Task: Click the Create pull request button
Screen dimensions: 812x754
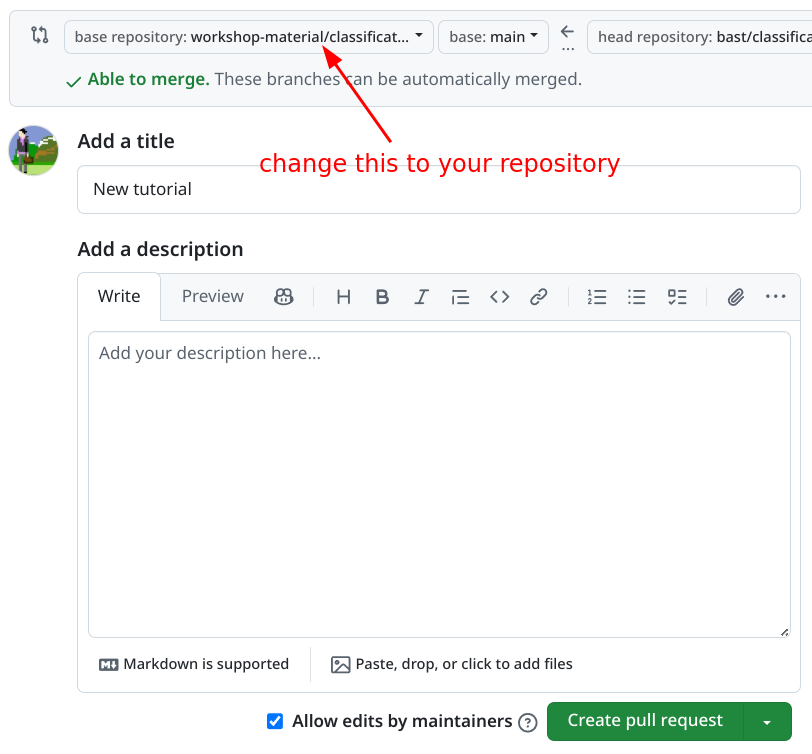Action: click(x=645, y=721)
